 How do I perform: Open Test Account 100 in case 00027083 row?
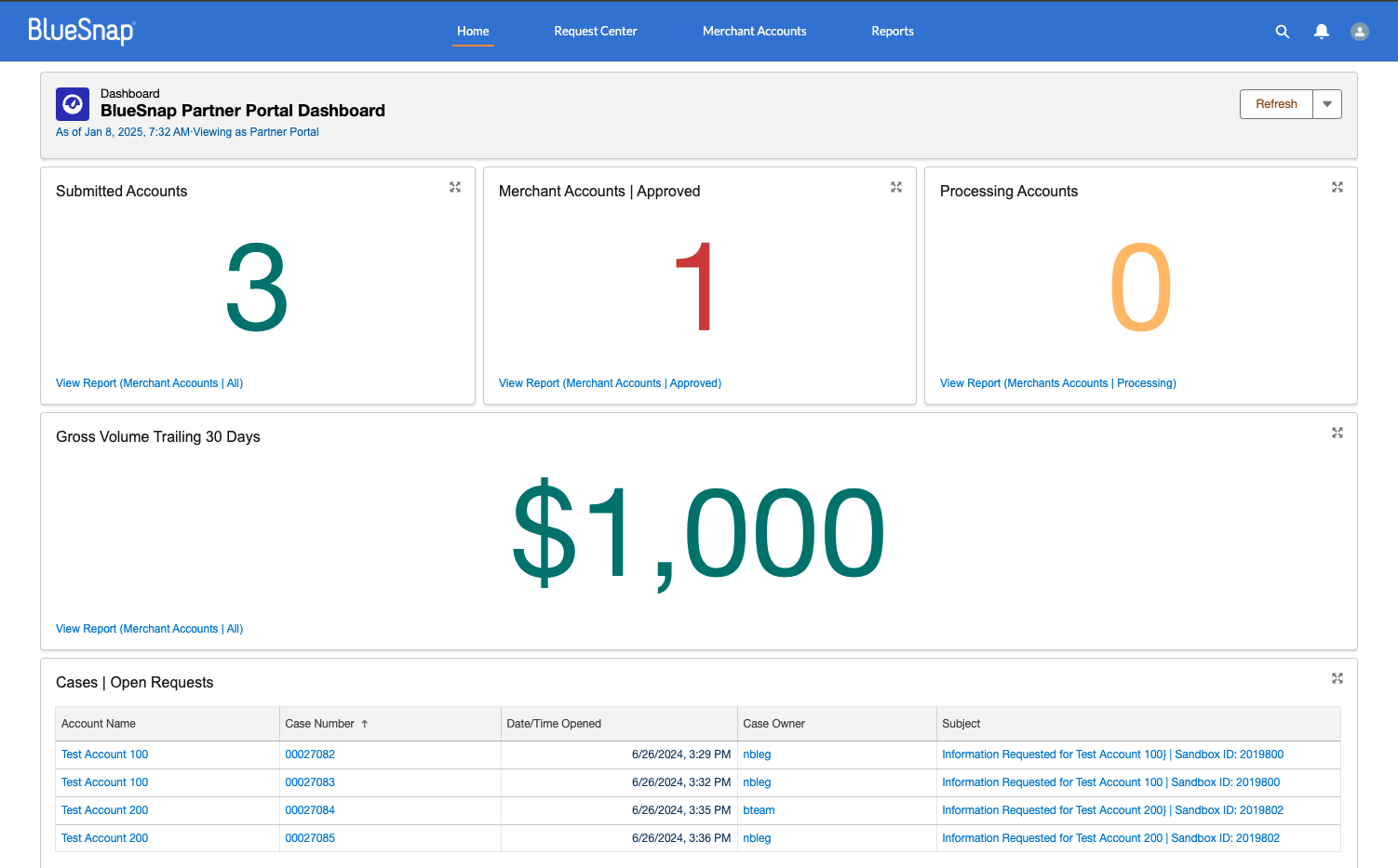coord(104,782)
